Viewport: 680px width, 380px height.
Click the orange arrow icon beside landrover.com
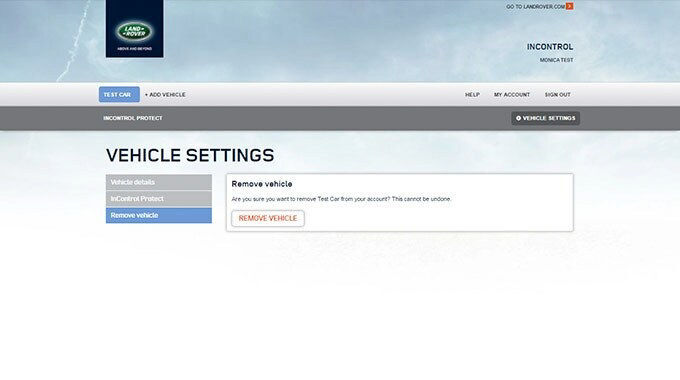point(569,6)
